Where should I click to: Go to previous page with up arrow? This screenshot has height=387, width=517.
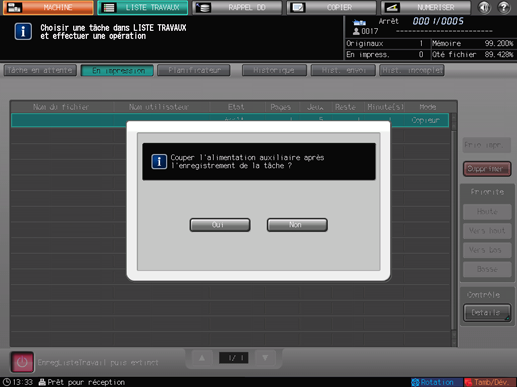click(x=202, y=358)
